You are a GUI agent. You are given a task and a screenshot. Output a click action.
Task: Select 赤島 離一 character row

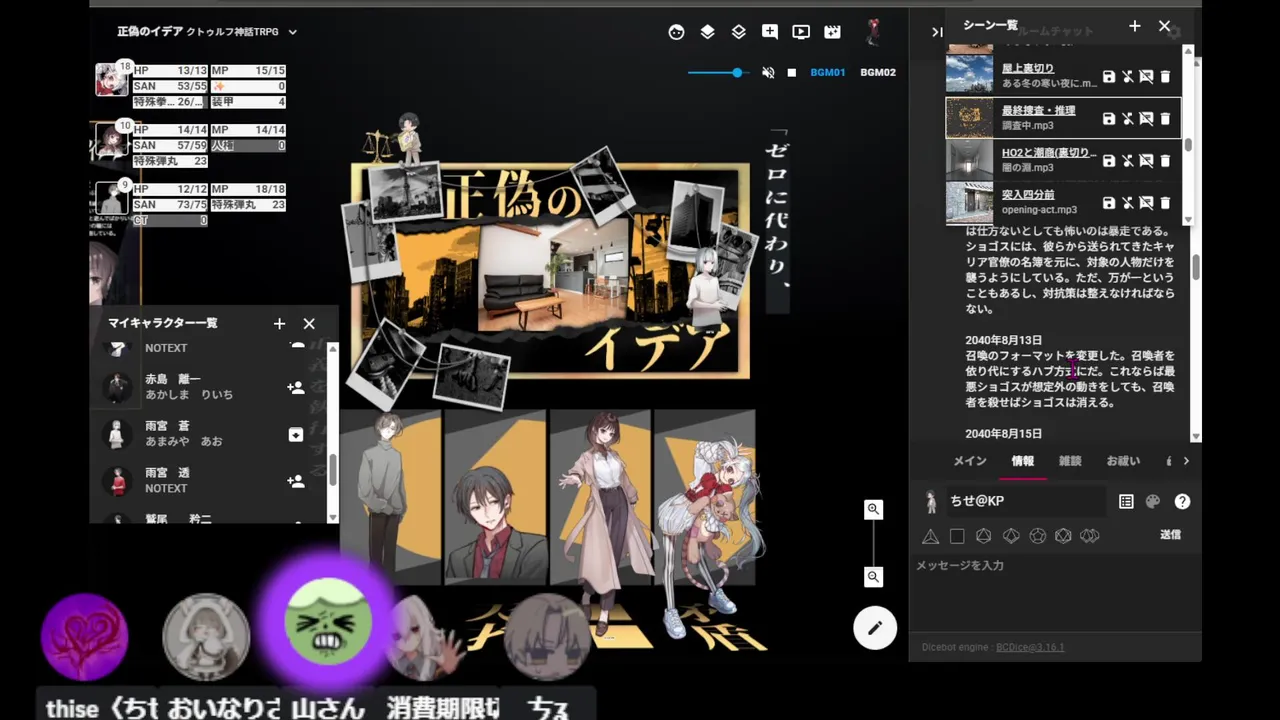[x=210, y=387]
